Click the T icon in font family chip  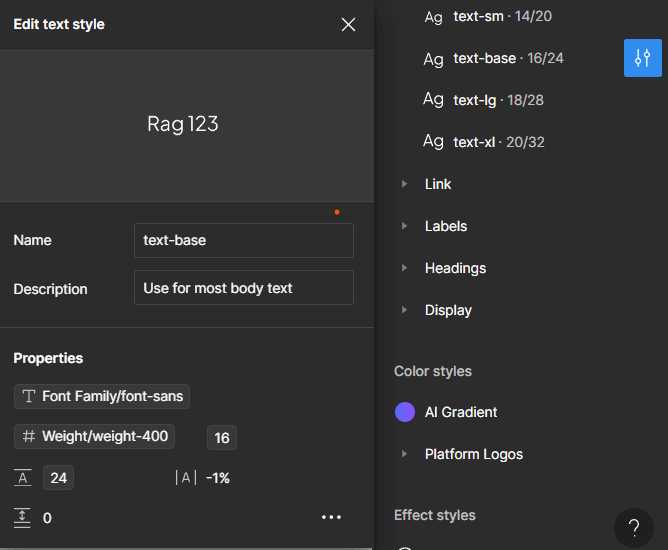click(x=29, y=396)
